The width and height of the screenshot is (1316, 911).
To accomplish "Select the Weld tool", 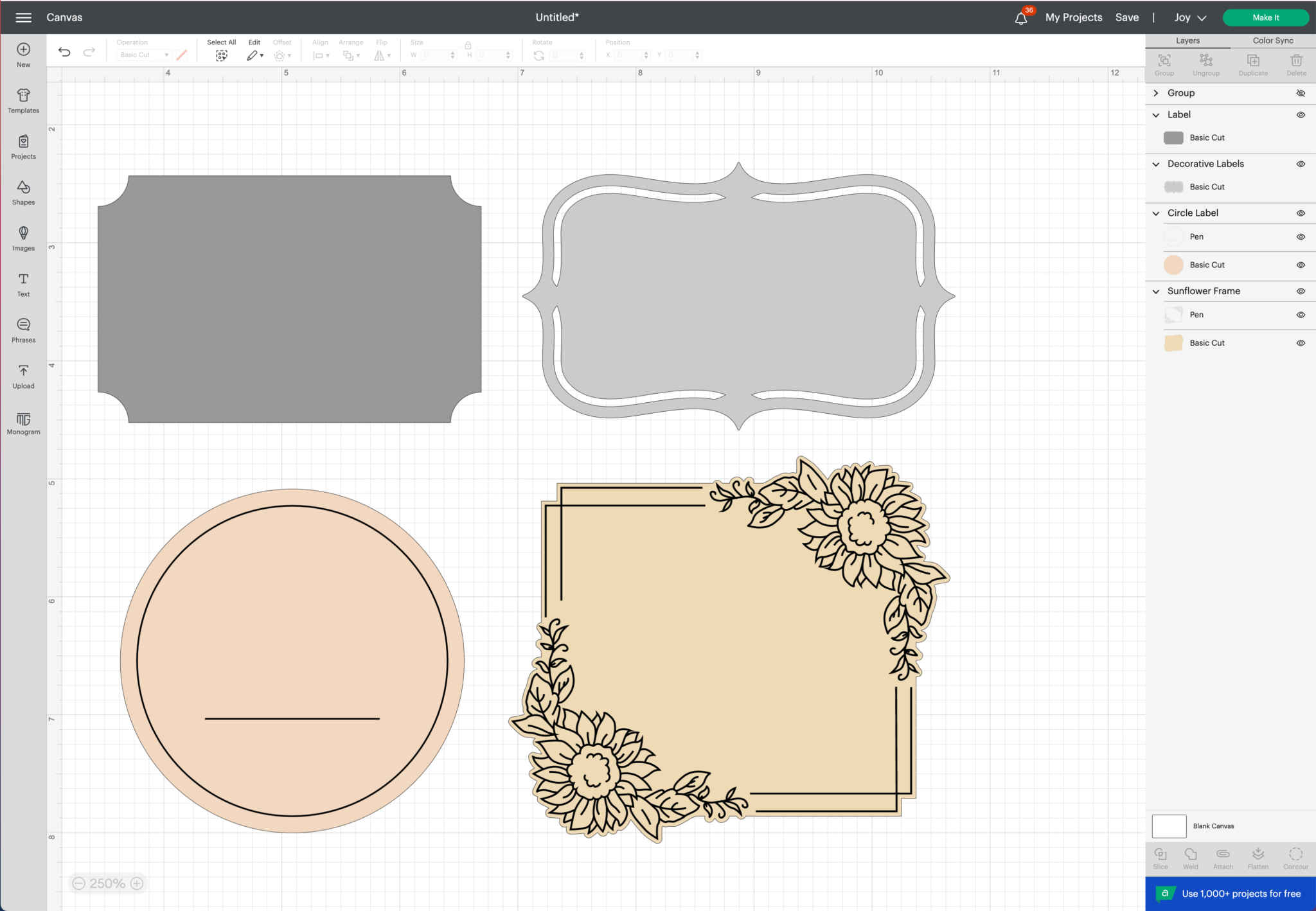I will [1190, 856].
